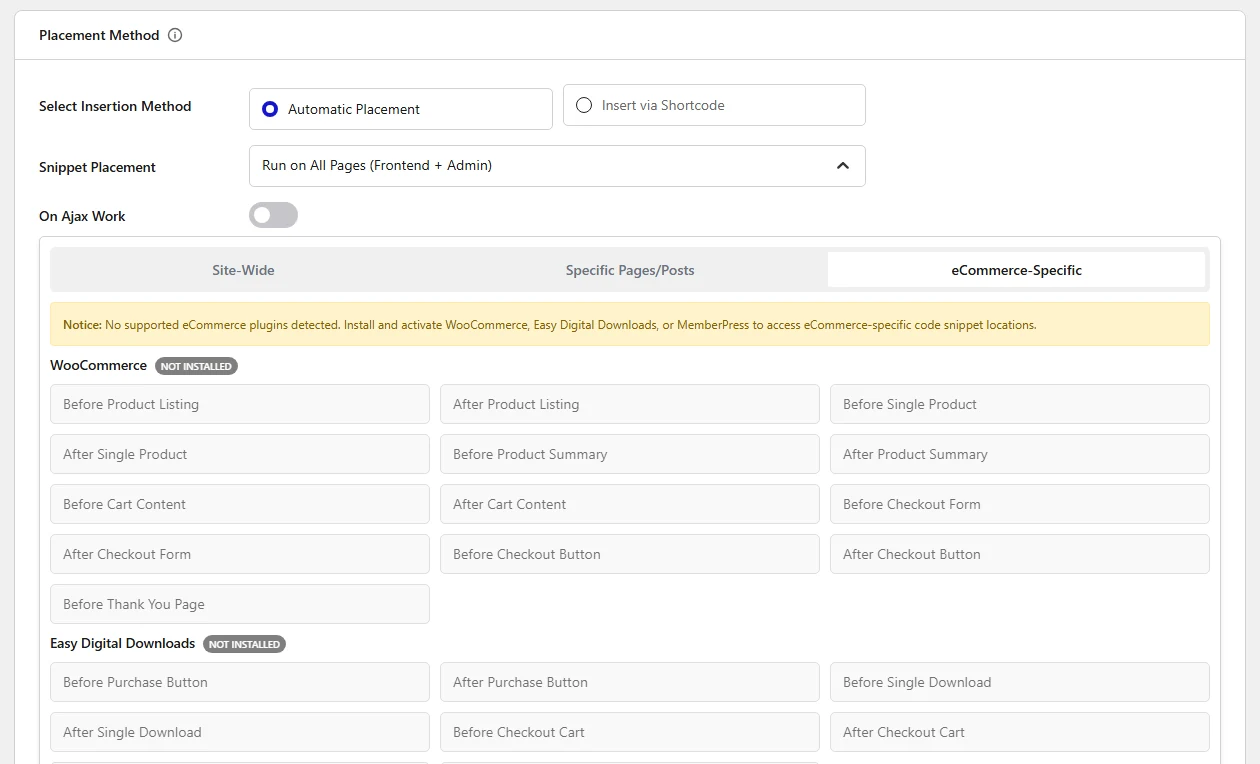The image size is (1260, 764).
Task: Choose After Single Download location
Action: pyautogui.click(x=240, y=732)
